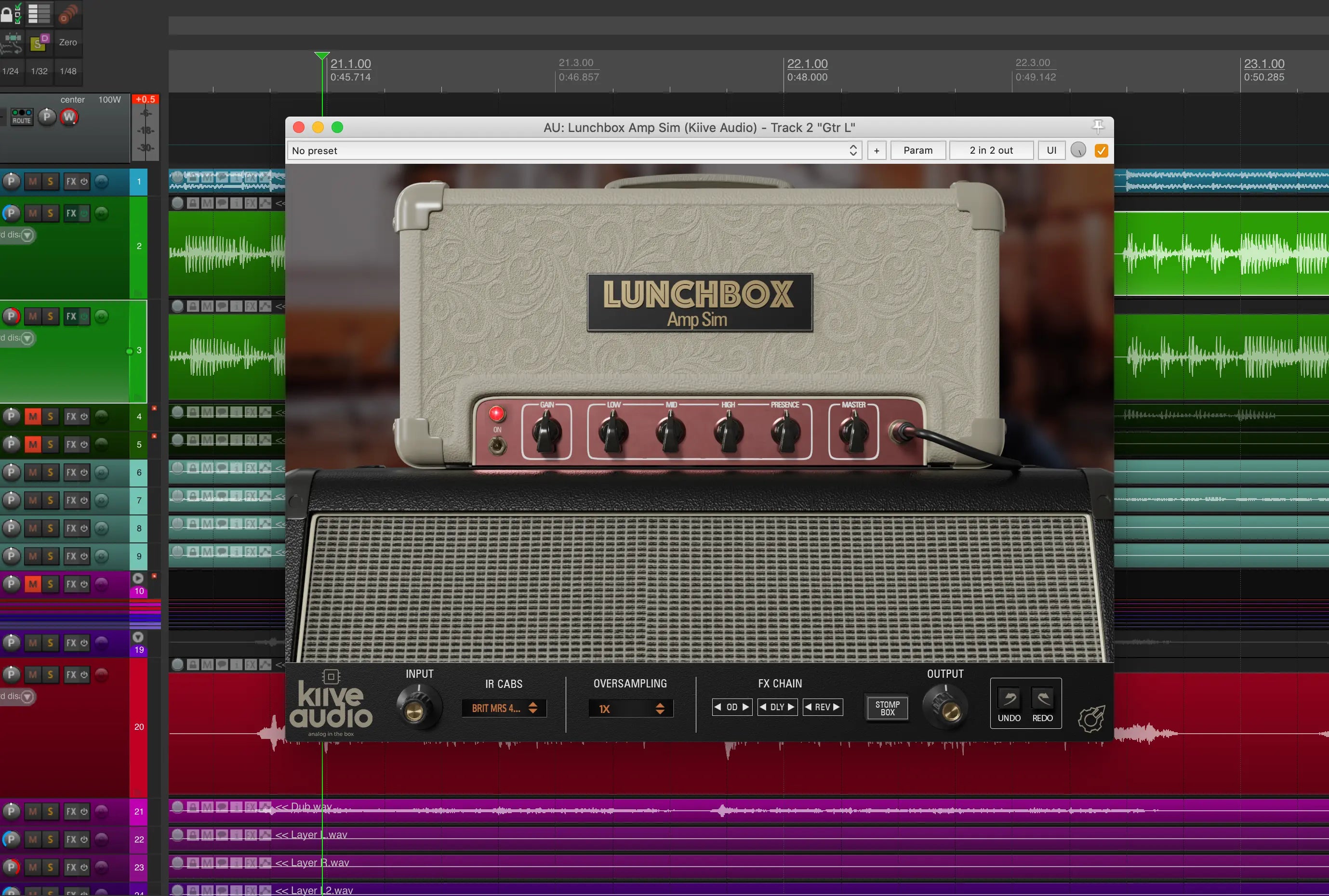Click timeline marker 22.1.00
This screenshot has width=1329, height=896.
coord(807,64)
